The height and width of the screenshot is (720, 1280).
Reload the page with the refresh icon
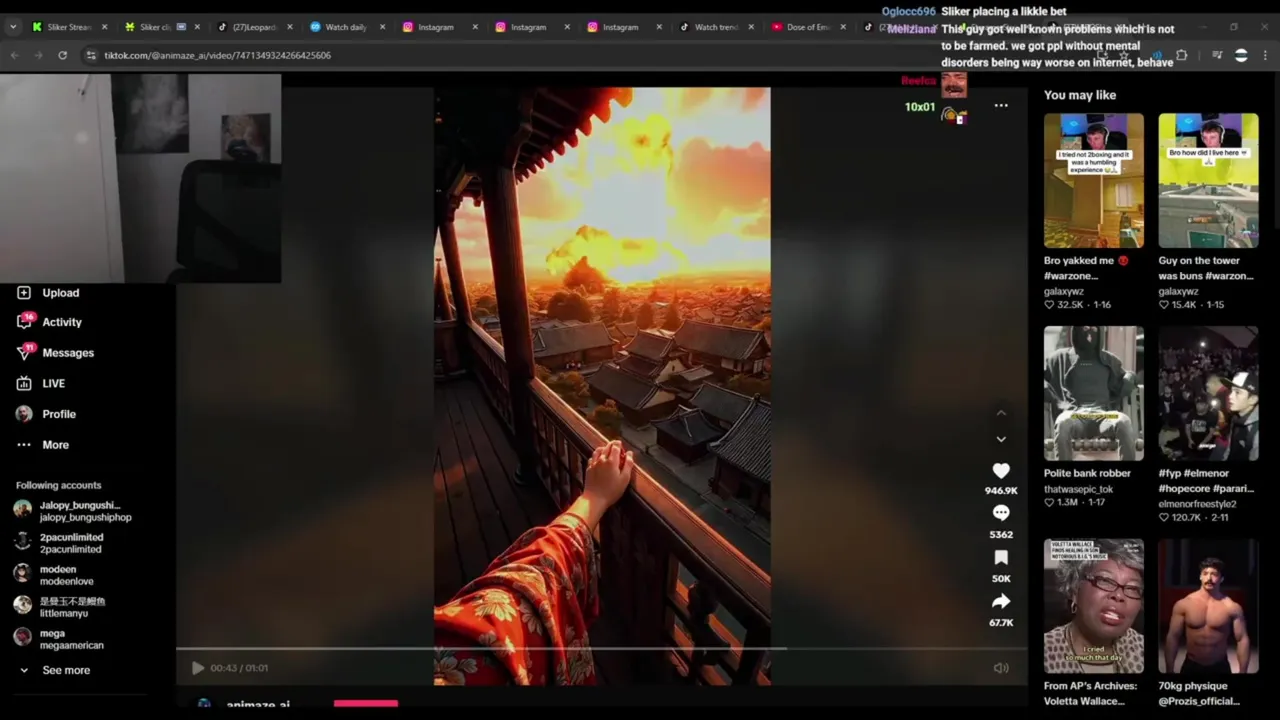click(62, 55)
